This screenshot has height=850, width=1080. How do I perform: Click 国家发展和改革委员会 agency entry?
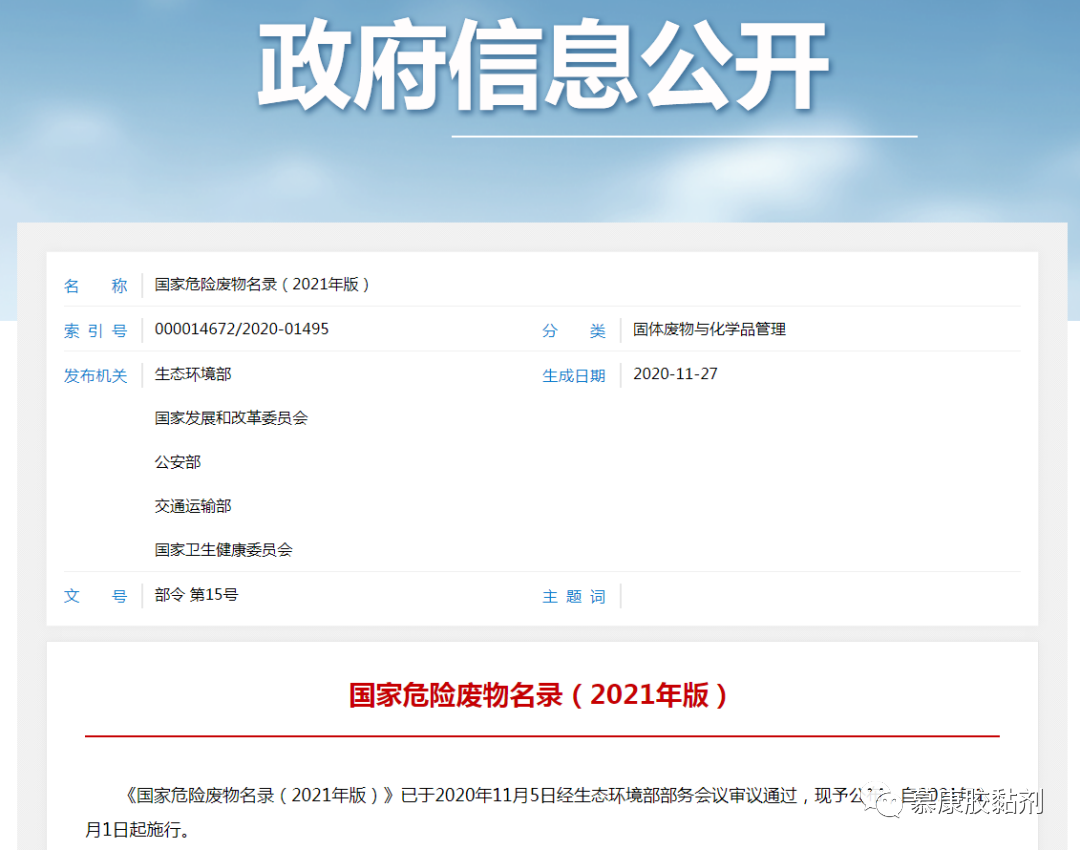pos(231,418)
